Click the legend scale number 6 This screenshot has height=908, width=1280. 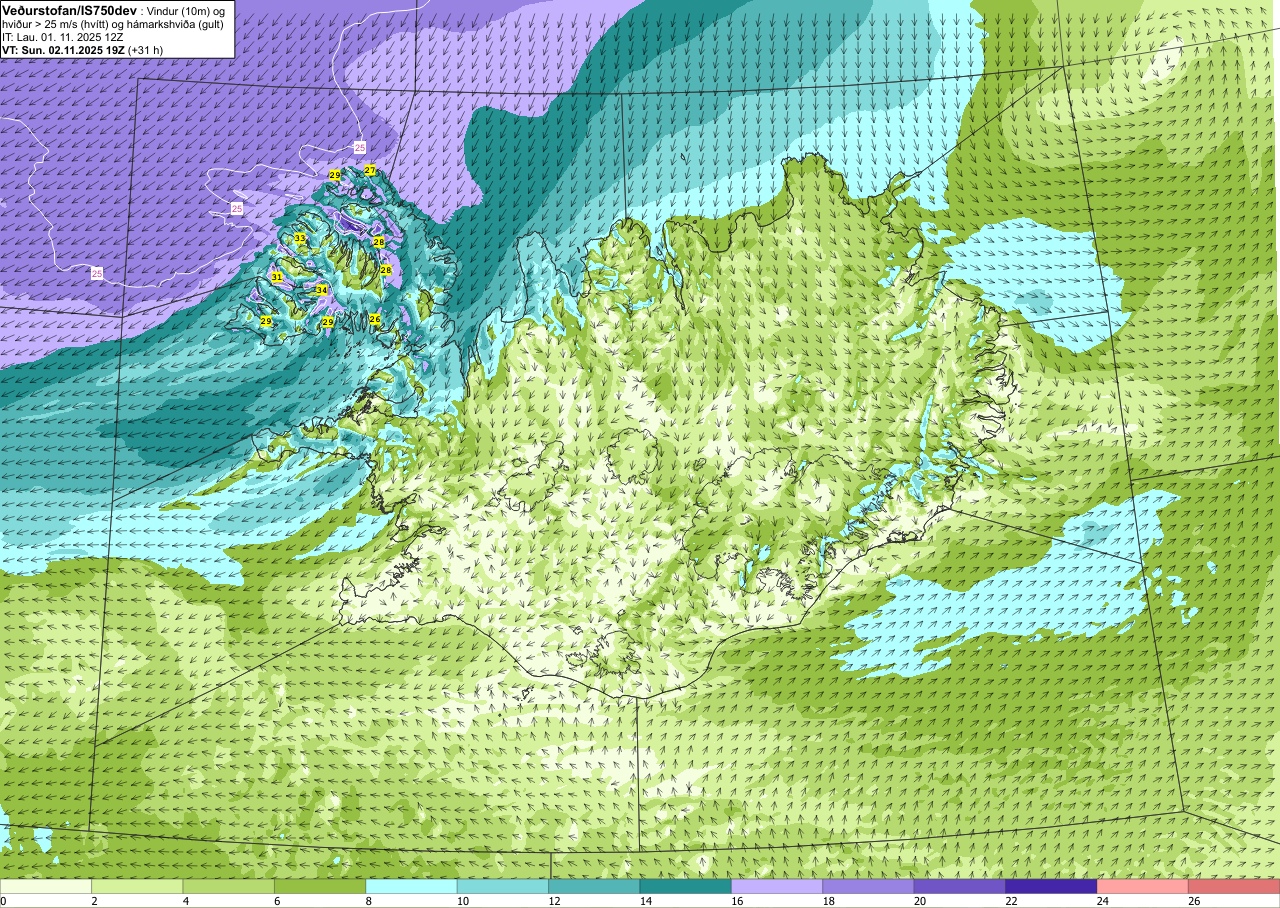[x=277, y=901]
